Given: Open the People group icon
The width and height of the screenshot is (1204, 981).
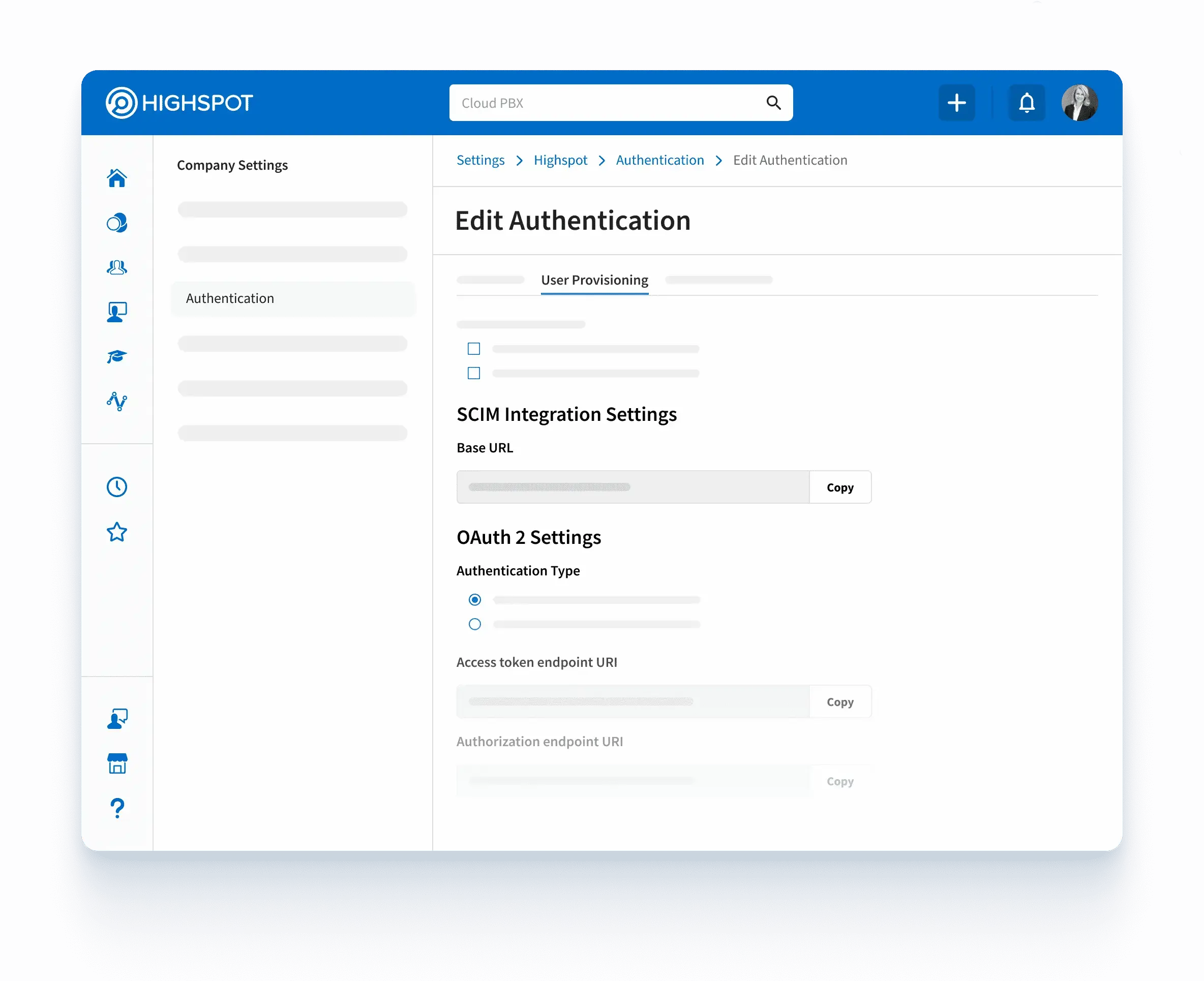Looking at the screenshot, I should tap(117, 267).
